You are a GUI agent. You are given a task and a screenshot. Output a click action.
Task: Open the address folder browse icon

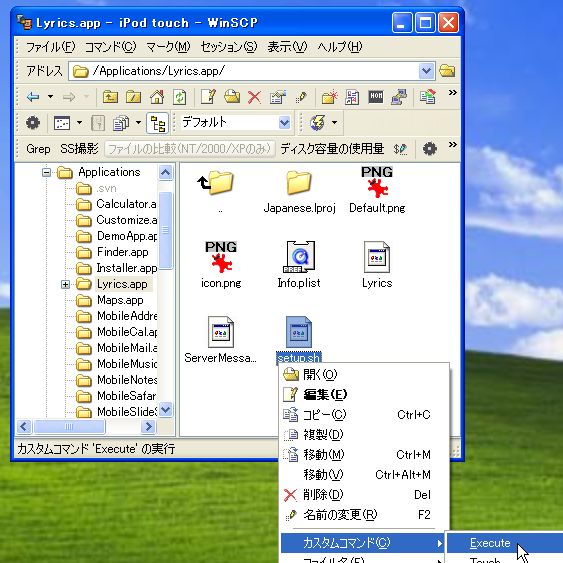[447, 70]
